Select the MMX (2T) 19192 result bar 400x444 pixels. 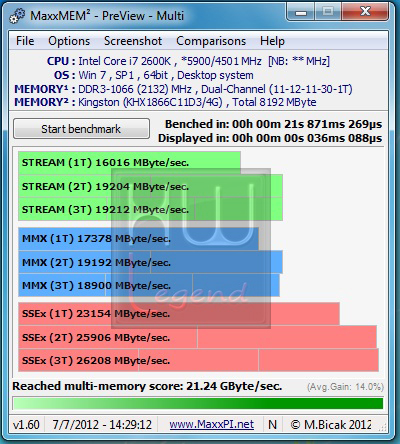[150, 262]
